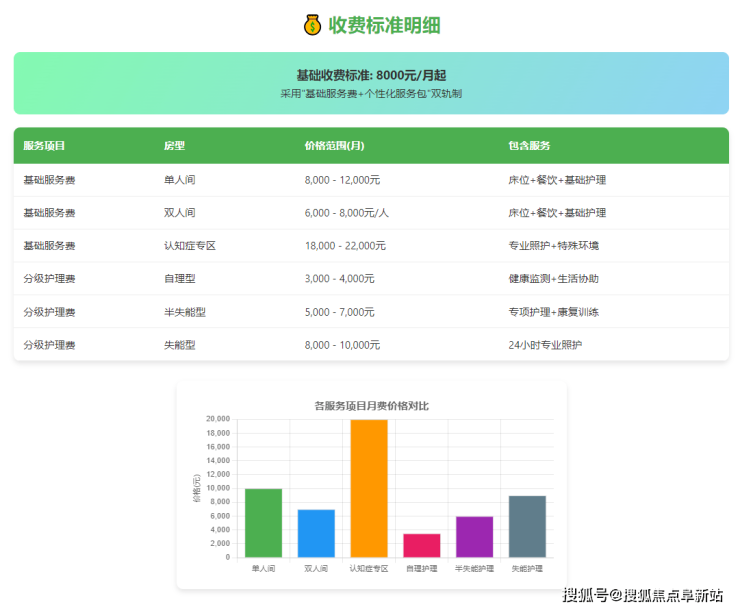The width and height of the screenshot is (740, 611).
Task: Click the 包含服务 column header
Action: (529, 146)
